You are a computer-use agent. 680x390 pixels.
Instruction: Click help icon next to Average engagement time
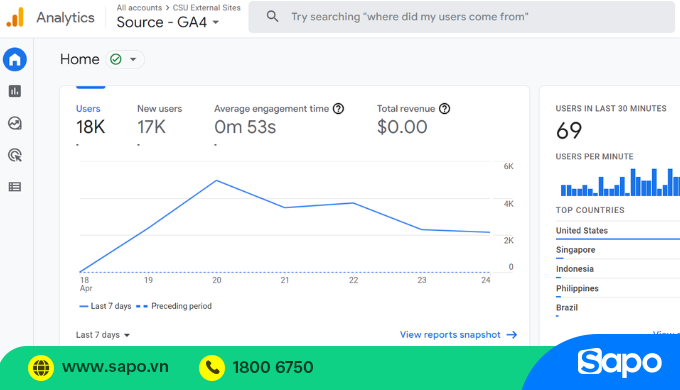tap(338, 109)
